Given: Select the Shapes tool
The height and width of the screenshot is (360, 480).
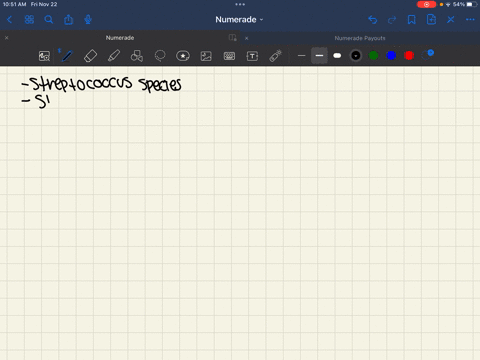Looking at the screenshot, I should coord(137,56).
